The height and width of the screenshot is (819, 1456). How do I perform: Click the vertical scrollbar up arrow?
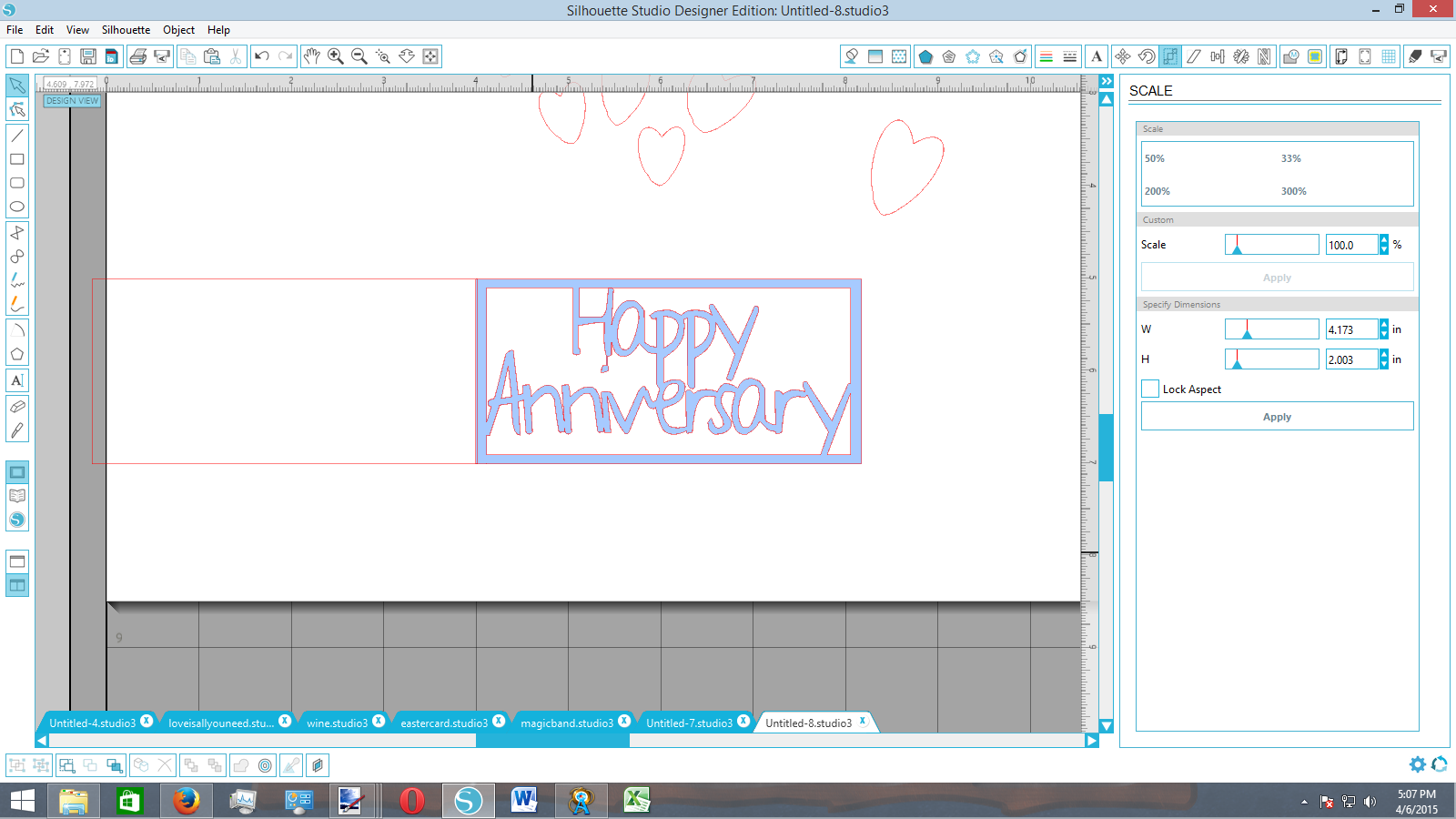(1107, 99)
